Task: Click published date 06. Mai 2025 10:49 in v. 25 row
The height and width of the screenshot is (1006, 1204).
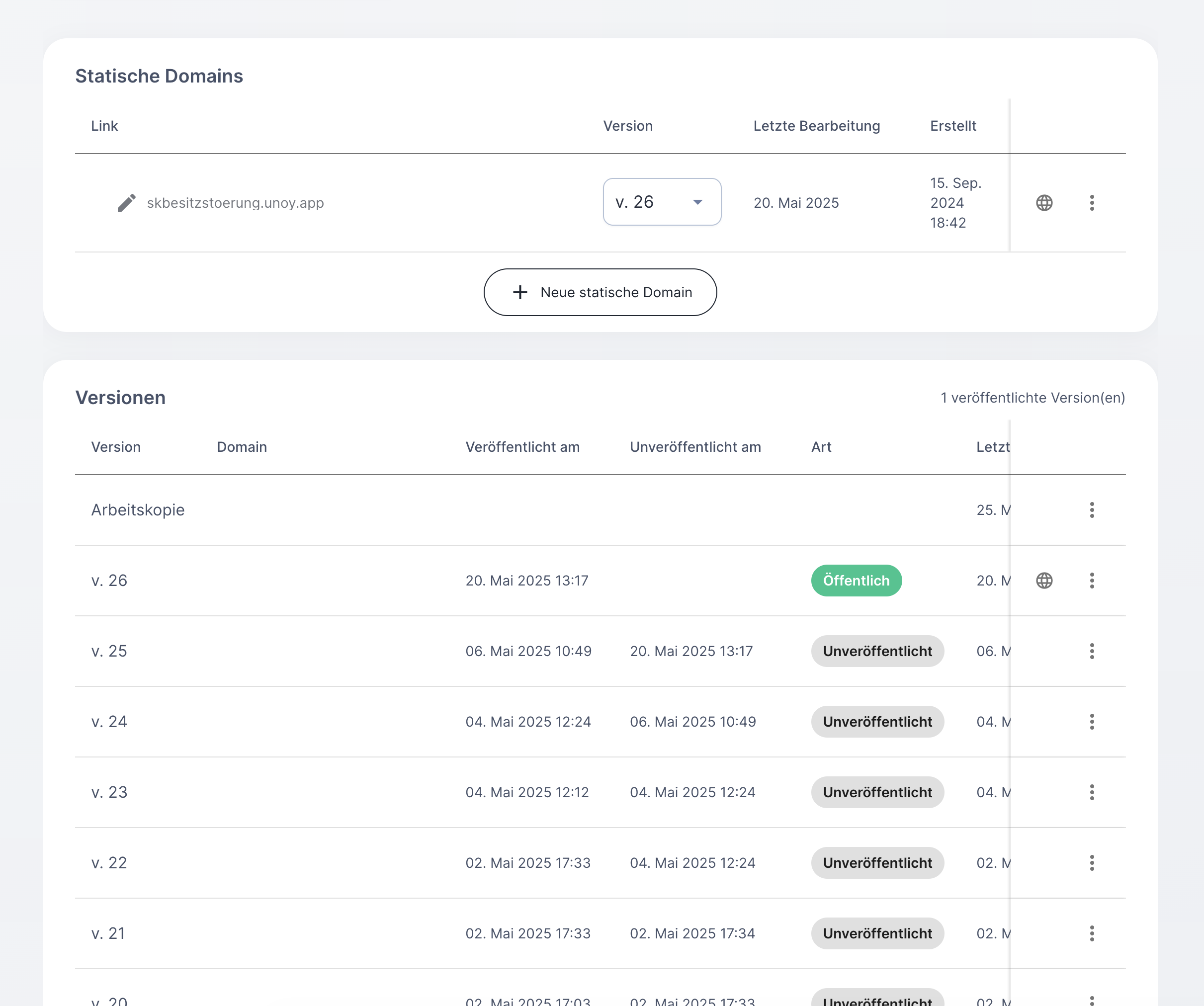Action: [528, 651]
